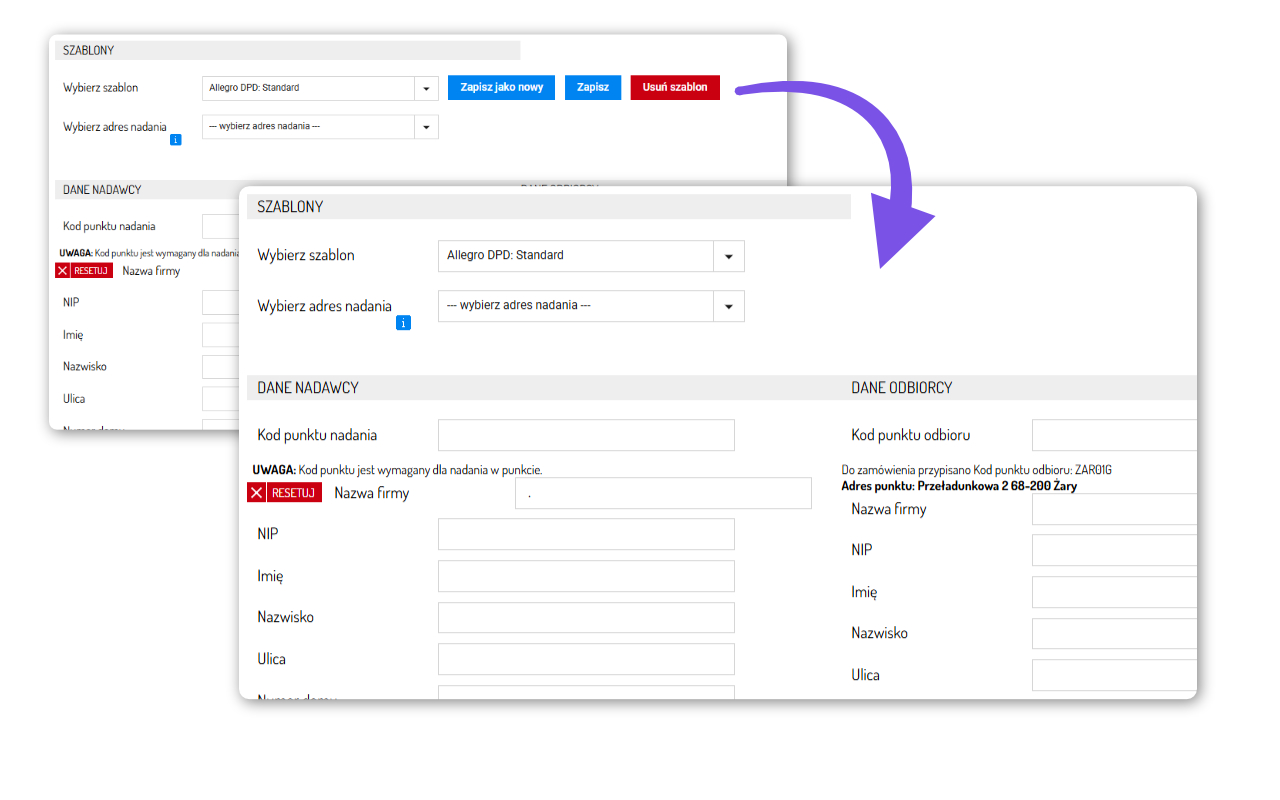The height and width of the screenshot is (800, 1280).
Task: Click the sender "Nazwisko" input in front panel
Action: [x=586, y=617]
